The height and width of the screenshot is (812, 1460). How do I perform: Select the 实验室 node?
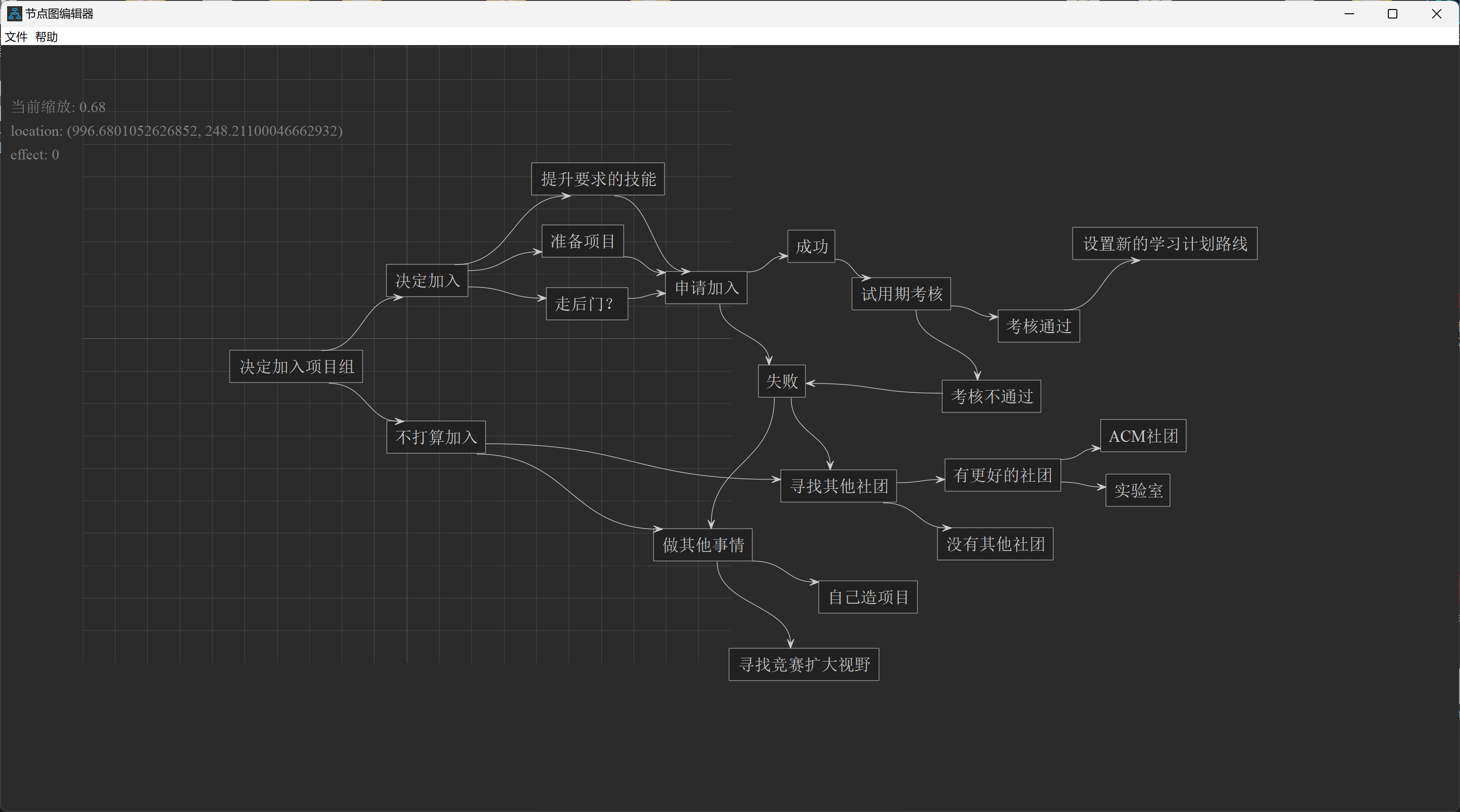click(x=1138, y=490)
